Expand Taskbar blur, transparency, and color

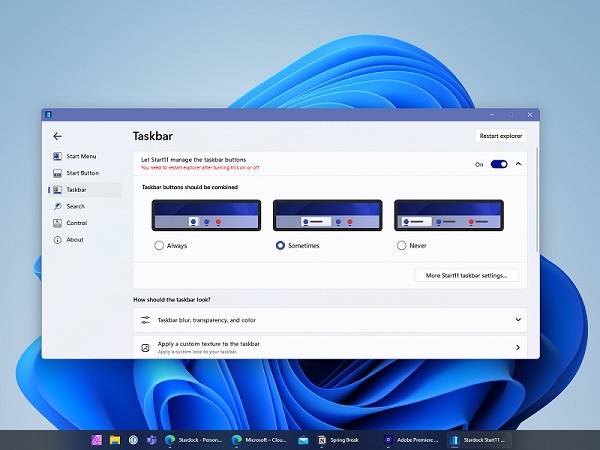[518, 320]
